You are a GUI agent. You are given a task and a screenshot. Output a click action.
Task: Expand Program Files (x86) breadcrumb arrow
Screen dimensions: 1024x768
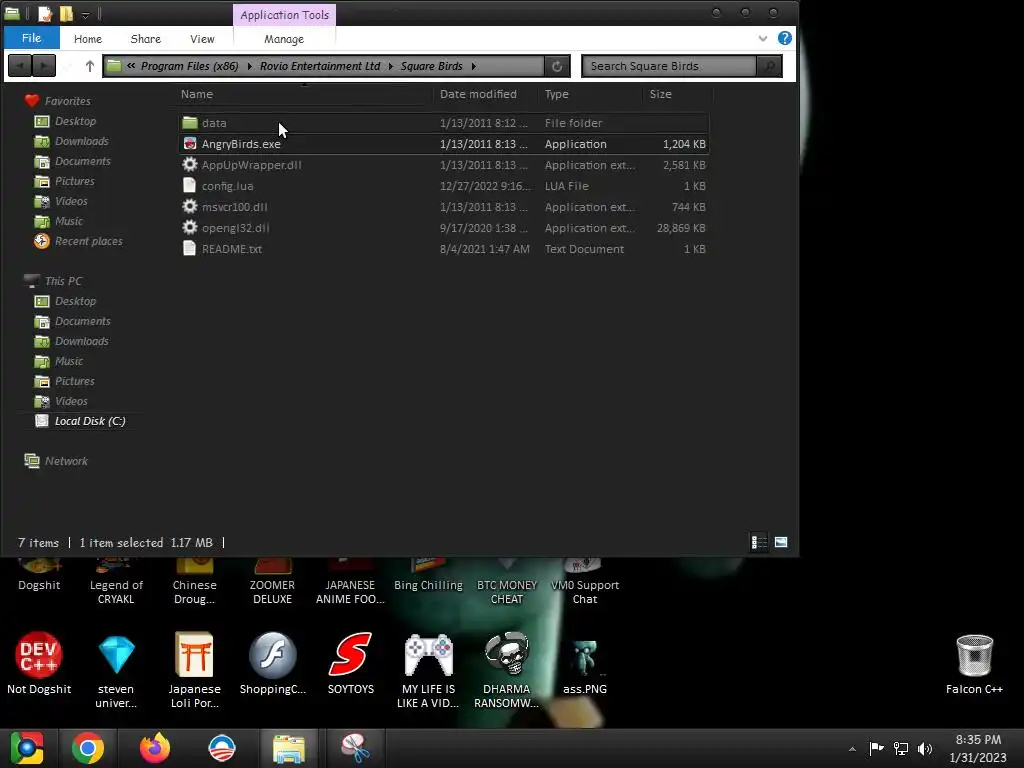(249, 66)
